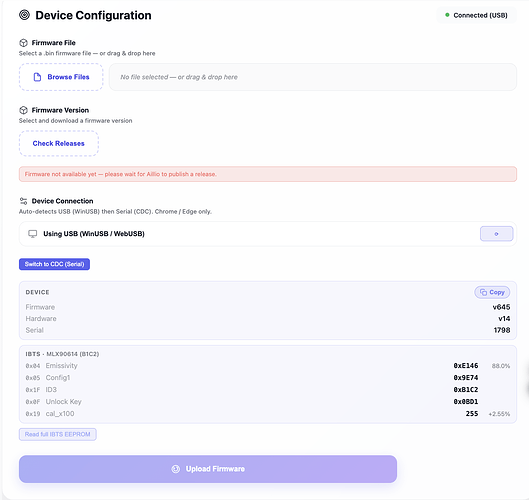Click the green Connected status dot

pos(447,15)
